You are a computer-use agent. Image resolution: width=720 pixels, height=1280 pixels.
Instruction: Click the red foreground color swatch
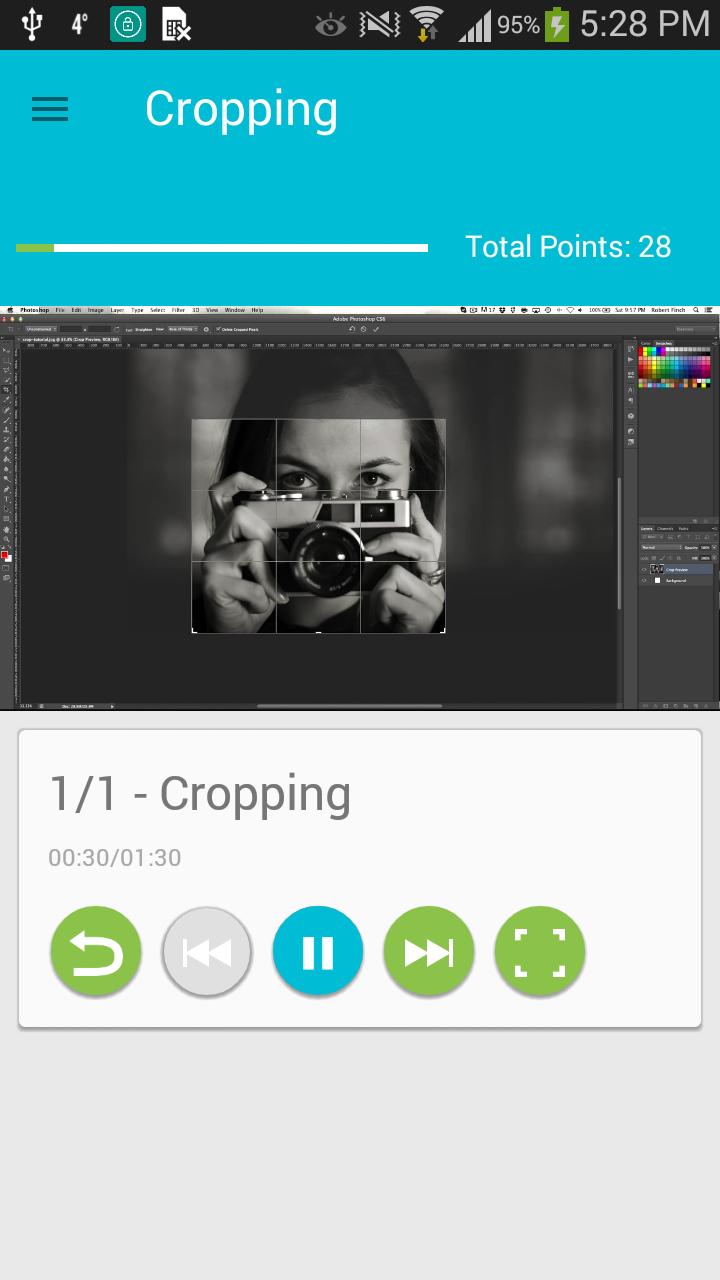pyautogui.click(x=5, y=555)
